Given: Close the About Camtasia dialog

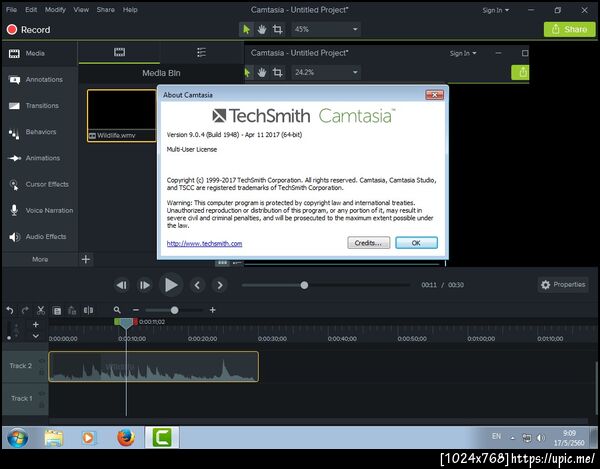Looking at the screenshot, I should (x=434, y=95).
